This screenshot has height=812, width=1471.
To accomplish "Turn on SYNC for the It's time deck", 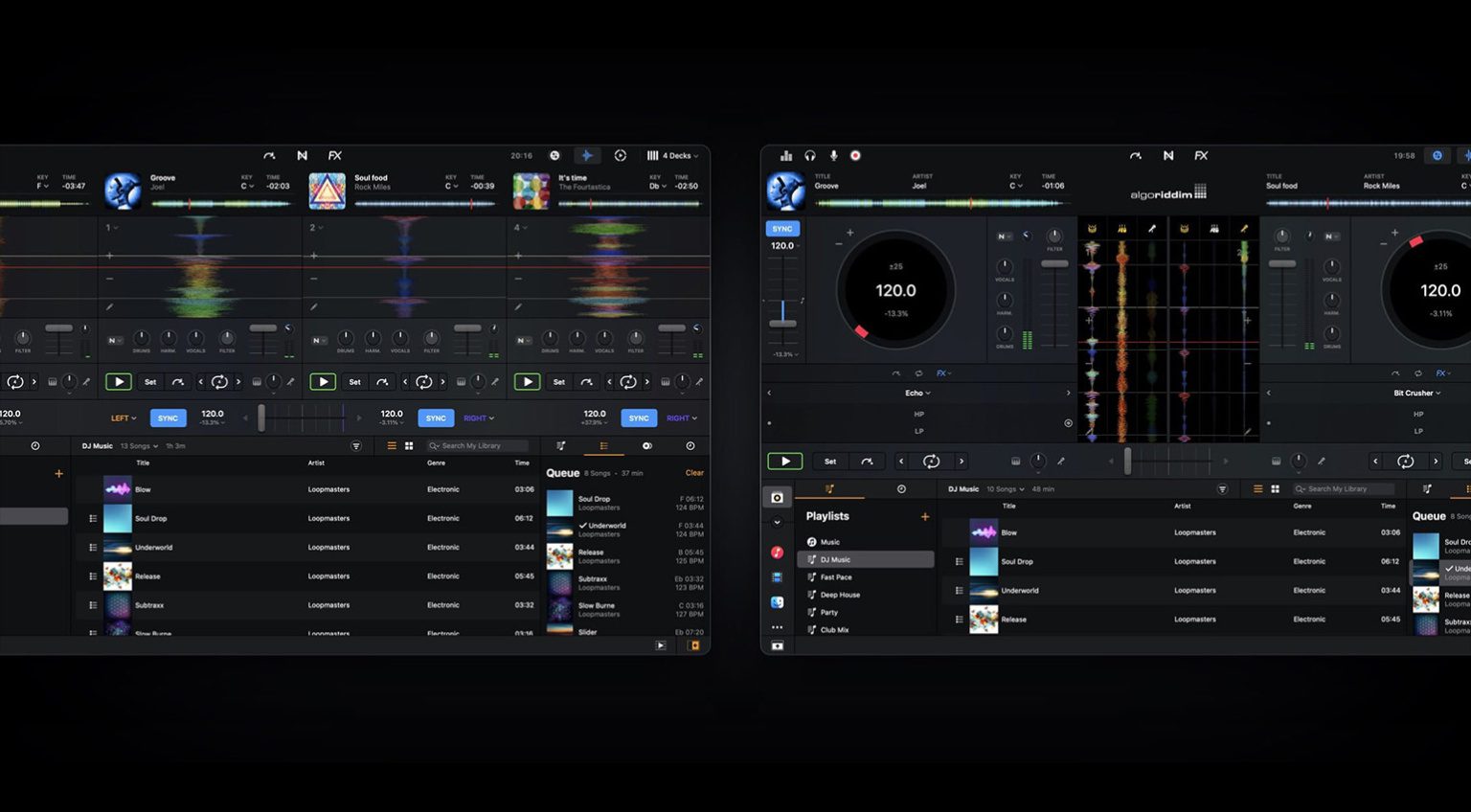I will pos(639,417).
